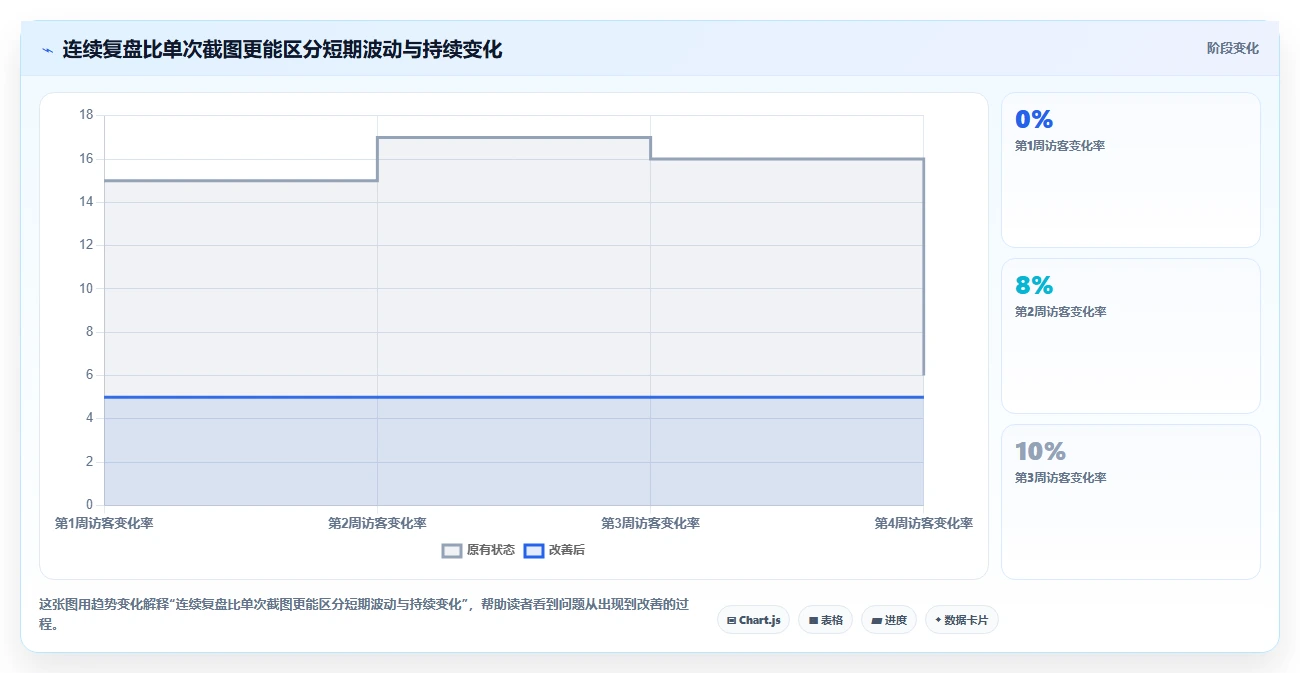1300x673 pixels.
Task: Toggle the 改善后 legend entry
Action: [x=555, y=550]
